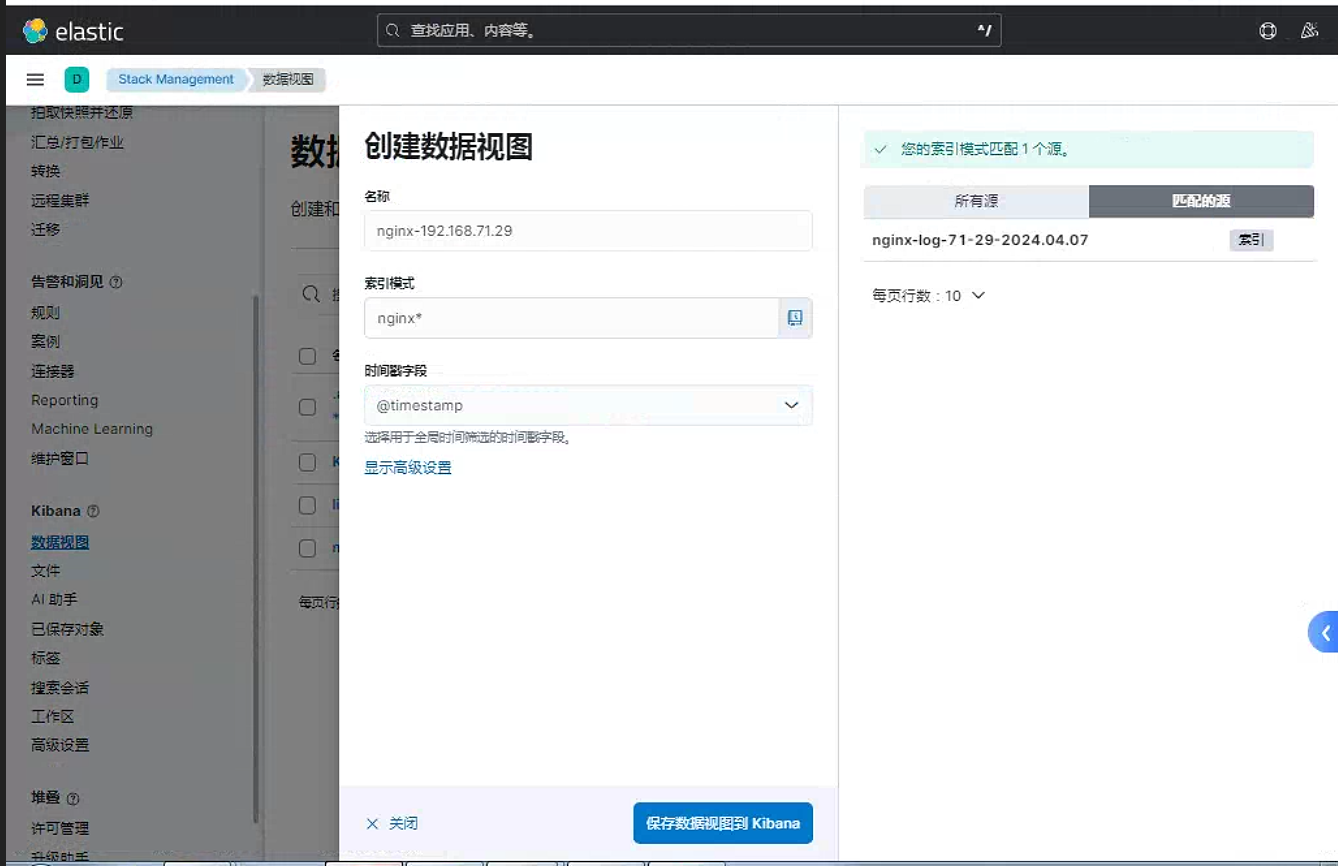Open 工作区 in the sidebar
The image size is (1338, 866).
point(53,716)
